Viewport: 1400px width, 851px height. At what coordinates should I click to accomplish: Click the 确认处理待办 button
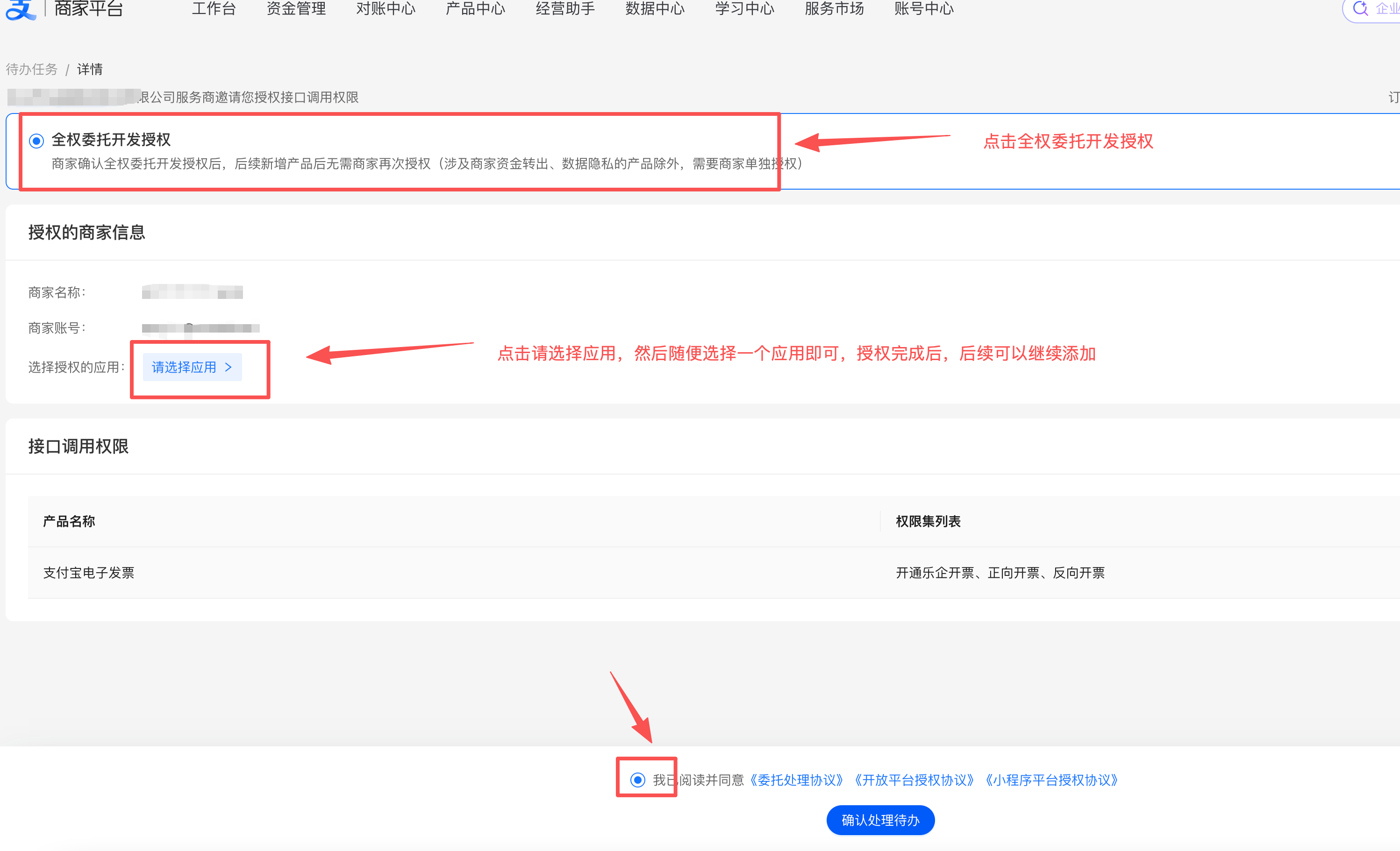tap(880, 820)
